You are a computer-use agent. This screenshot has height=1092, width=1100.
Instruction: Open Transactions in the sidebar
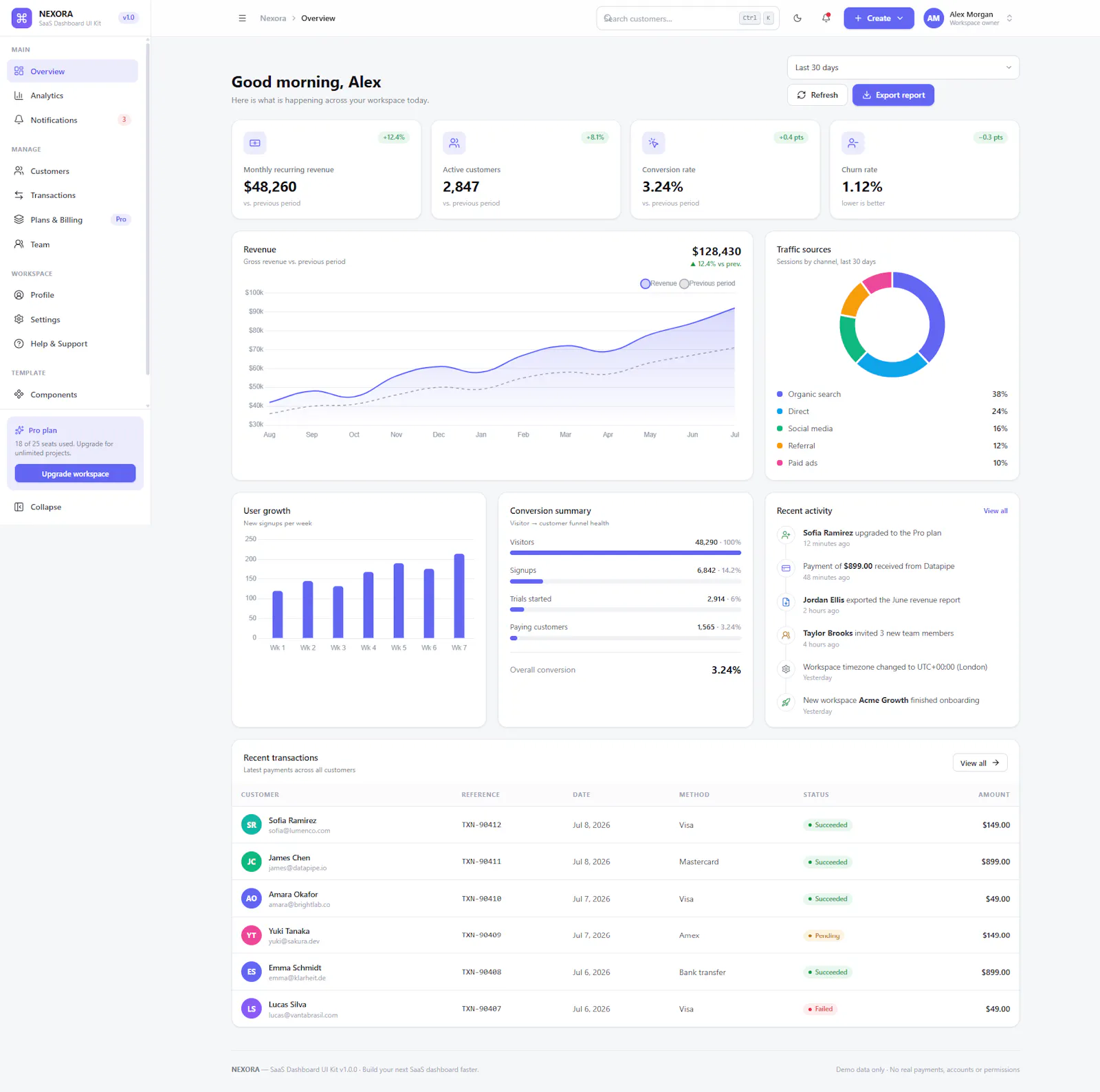(72, 195)
